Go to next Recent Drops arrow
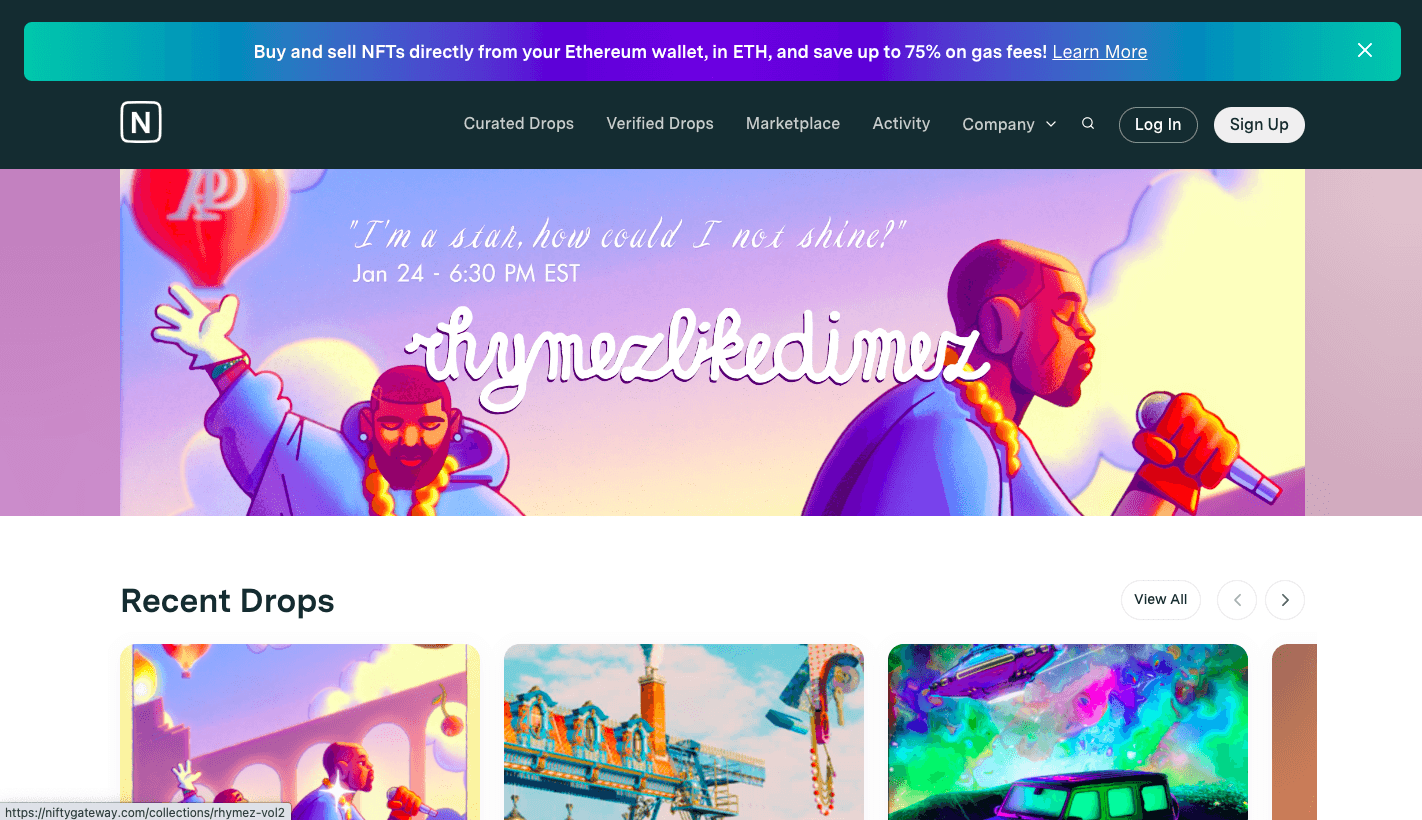Screen dimensions: 1422x820 [x=1285, y=600]
